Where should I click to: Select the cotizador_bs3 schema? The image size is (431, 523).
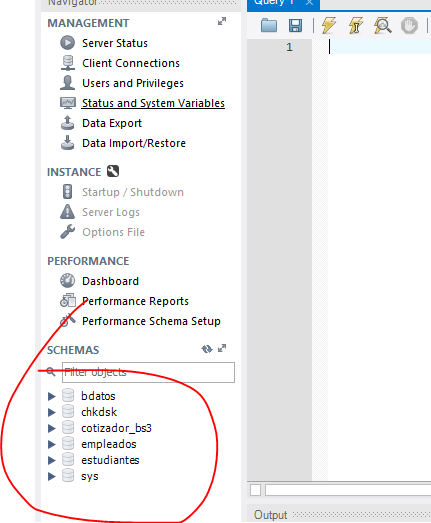pos(116,428)
